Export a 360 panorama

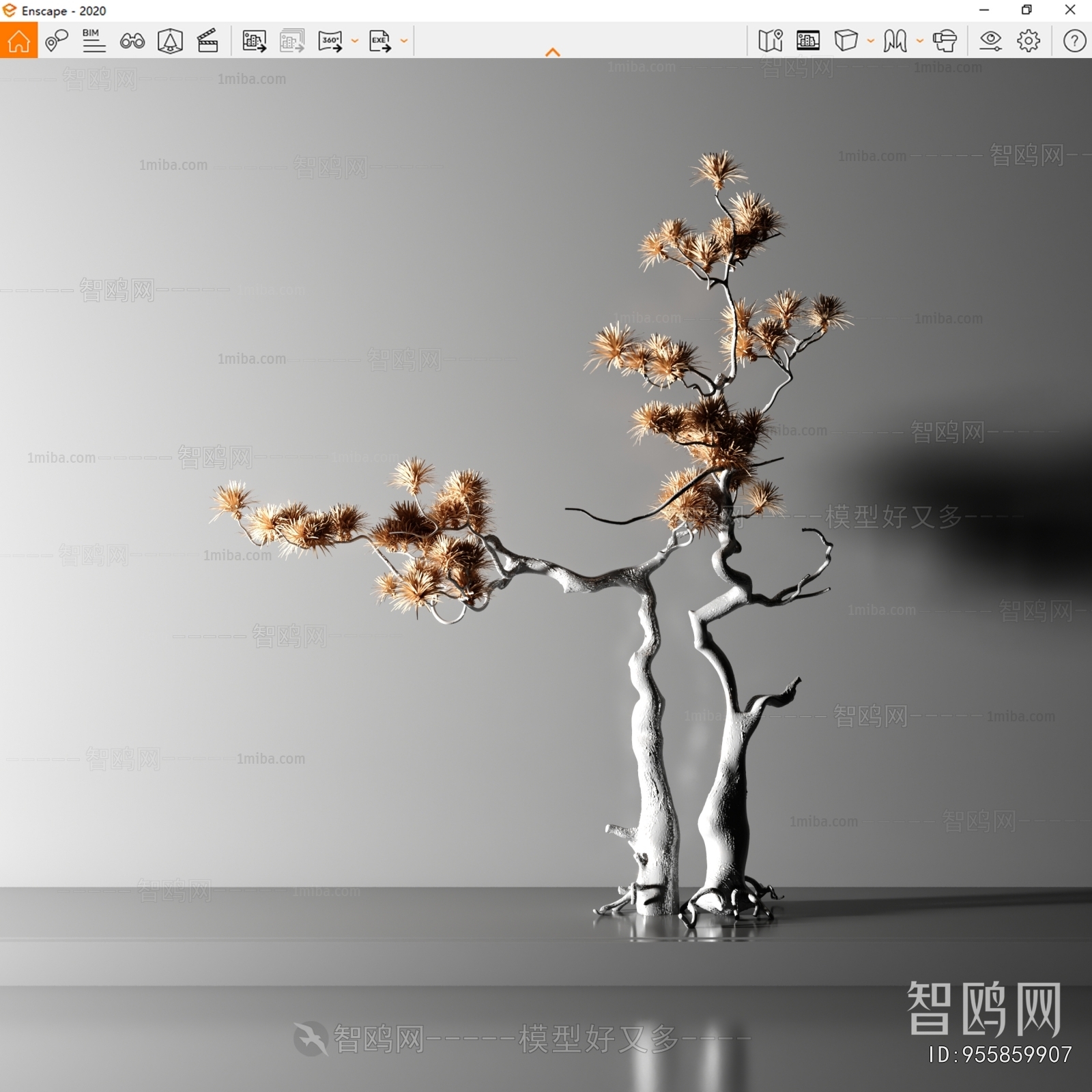330,41
